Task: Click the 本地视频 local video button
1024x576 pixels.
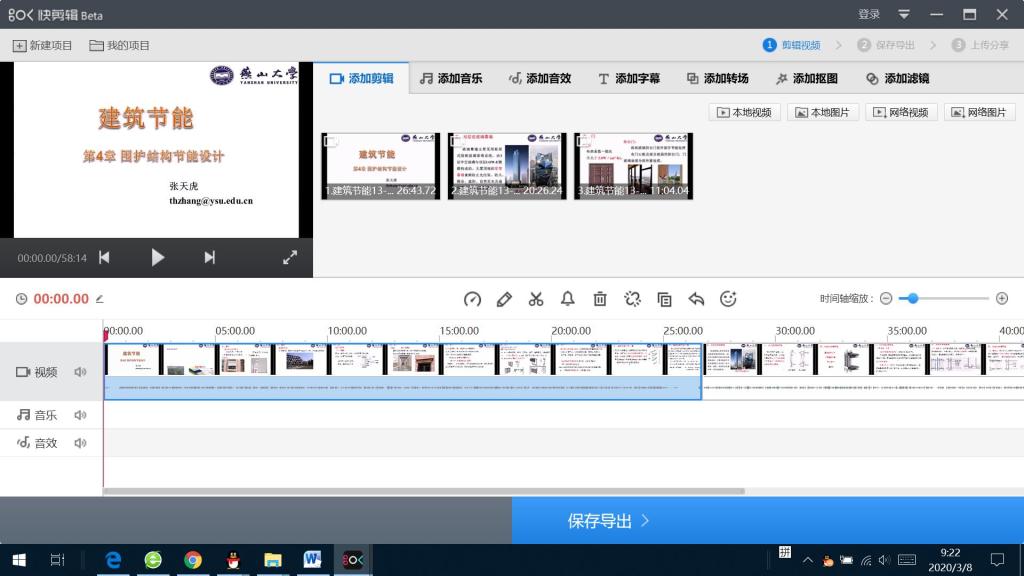Action: click(x=744, y=112)
